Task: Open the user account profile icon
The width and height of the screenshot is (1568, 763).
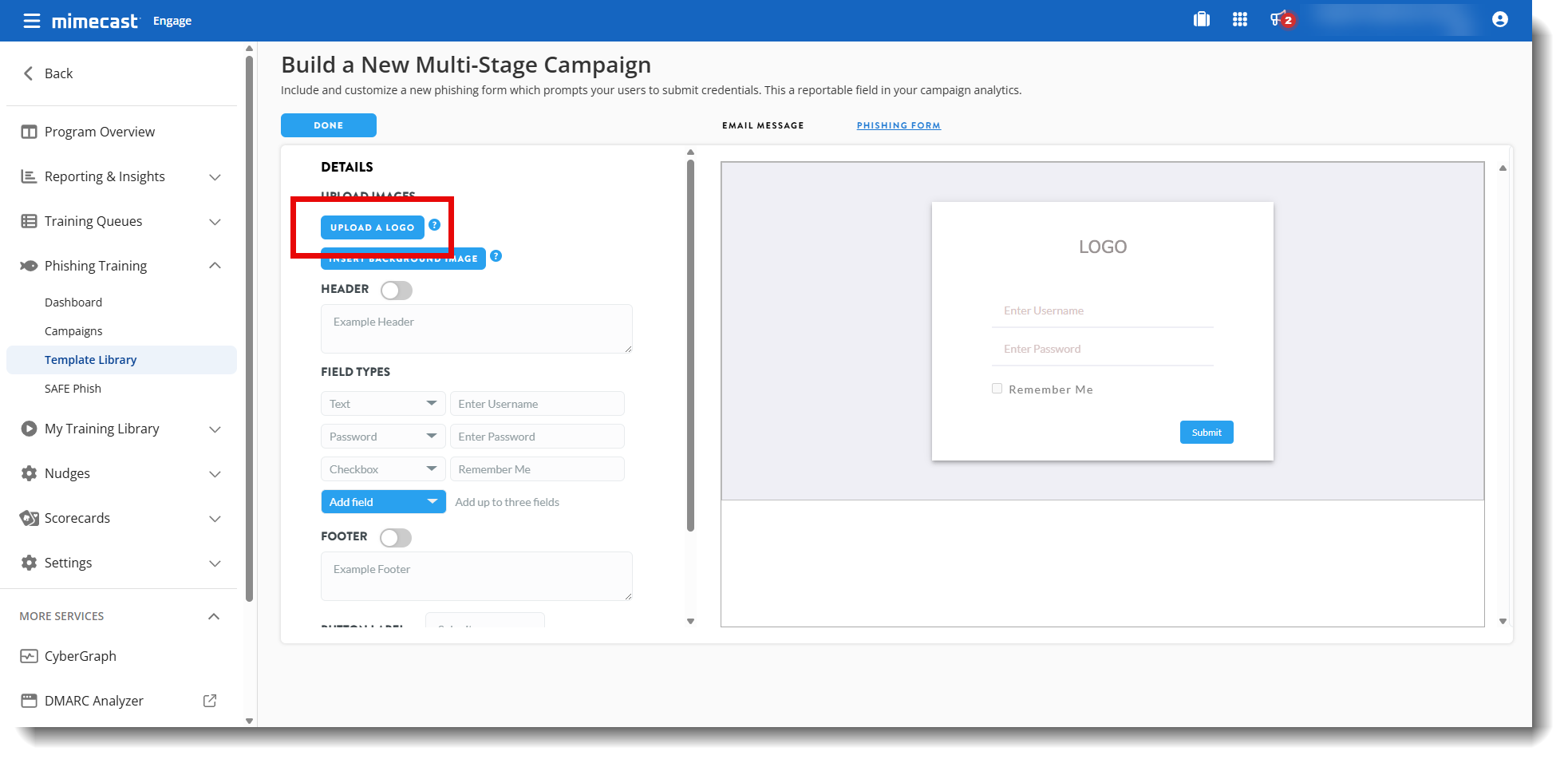Action: [1499, 20]
